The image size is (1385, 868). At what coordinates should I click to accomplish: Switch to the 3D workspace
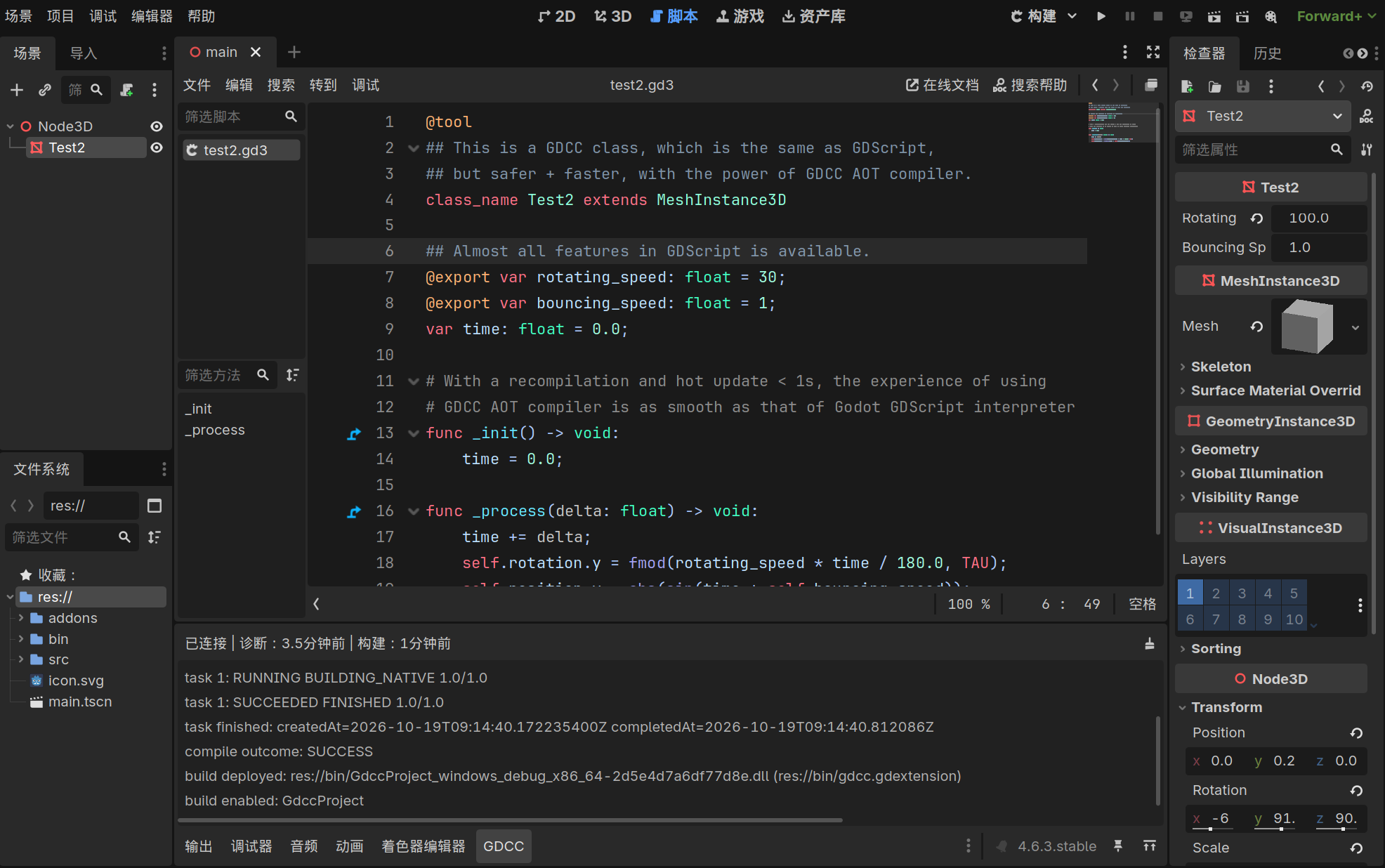click(612, 16)
